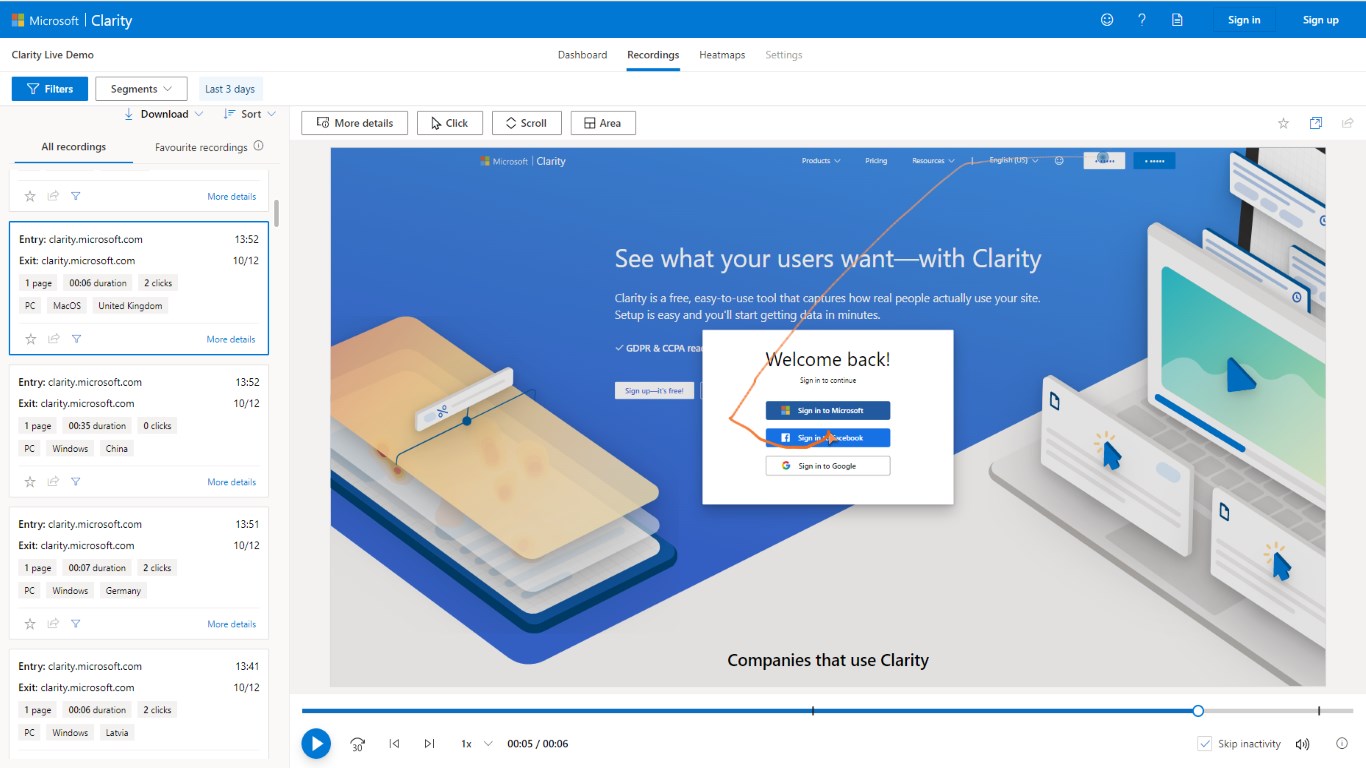Star the Windows Germany recording
The image size is (1366, 768).
30,624
